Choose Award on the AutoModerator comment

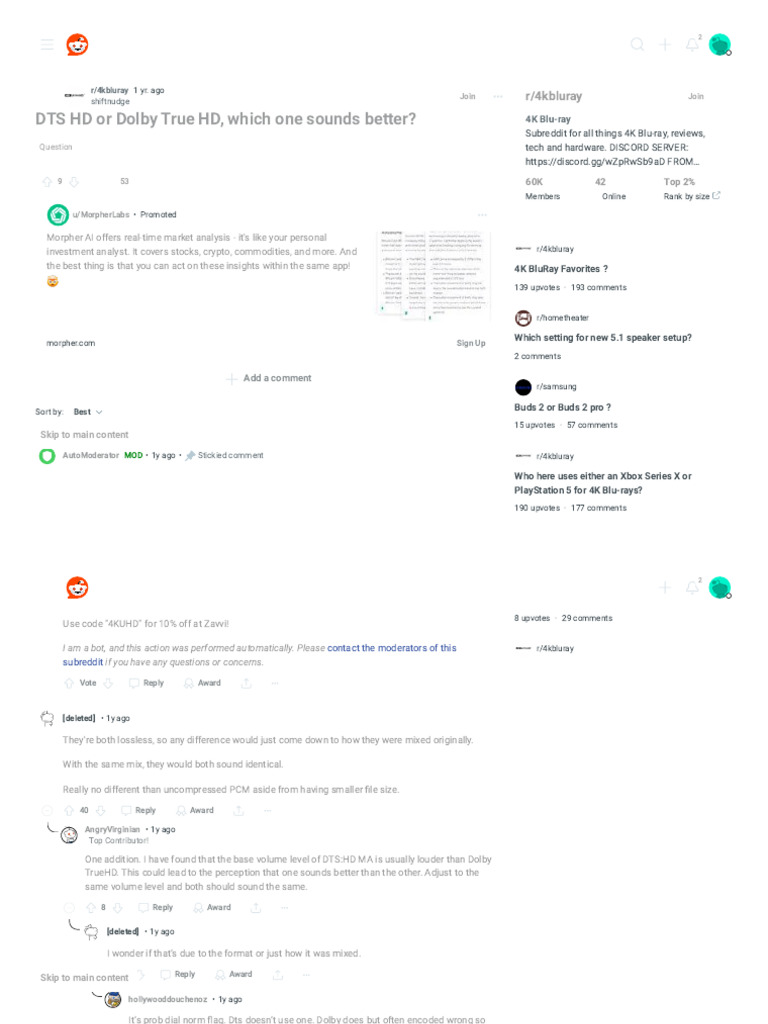[202, 683]
